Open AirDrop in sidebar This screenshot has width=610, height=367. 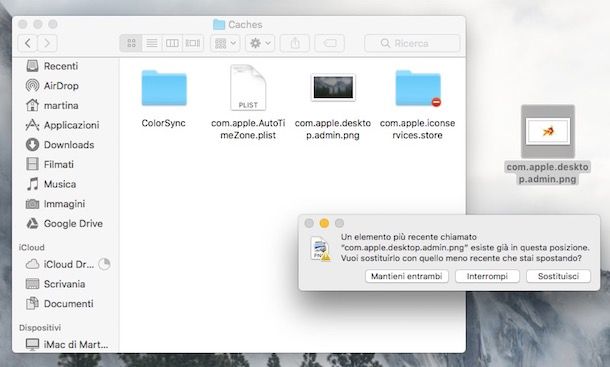(x=52, y=86)
